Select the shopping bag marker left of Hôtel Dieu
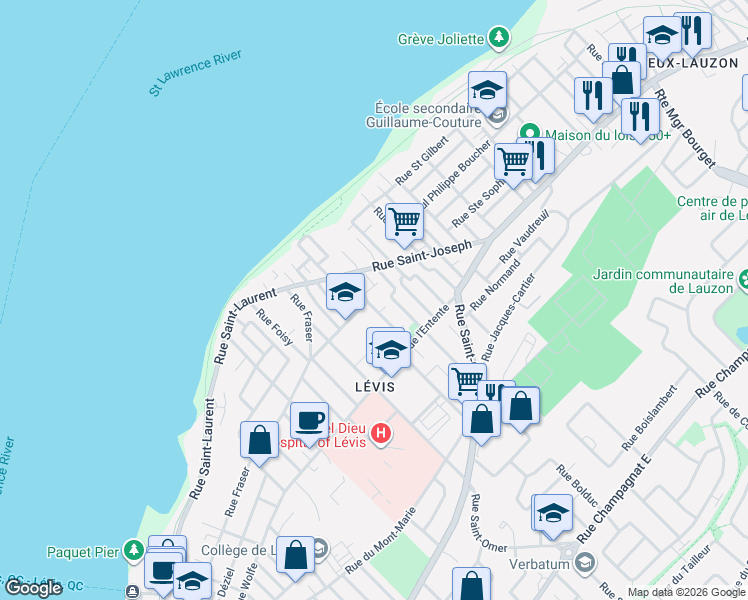The image size is (748, 600). (x=260, y=440)
